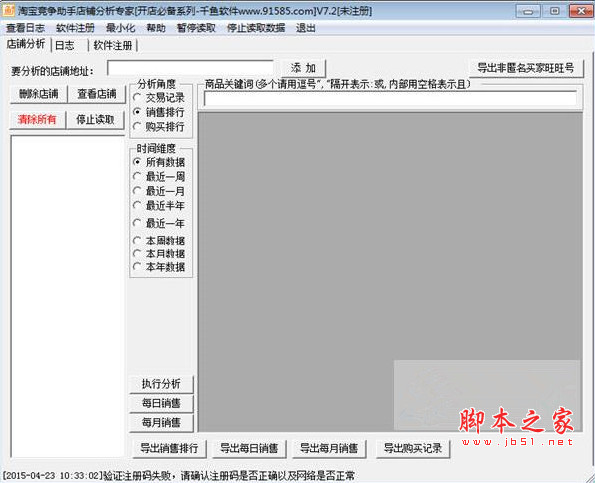This screenshot has height=483, width=595.
Task: Click 停止读取数据 in the menu bar
Action: tap(256, 28)
